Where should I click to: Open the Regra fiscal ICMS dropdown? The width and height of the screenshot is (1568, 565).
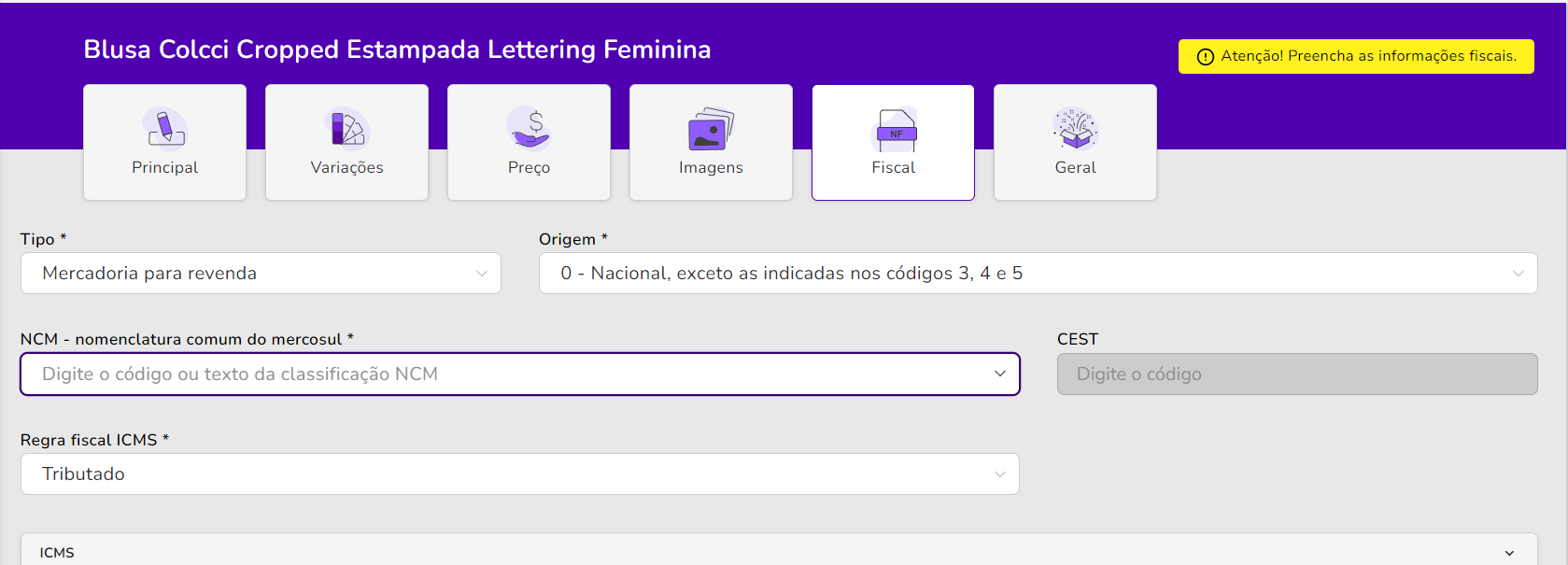[520, 474]
